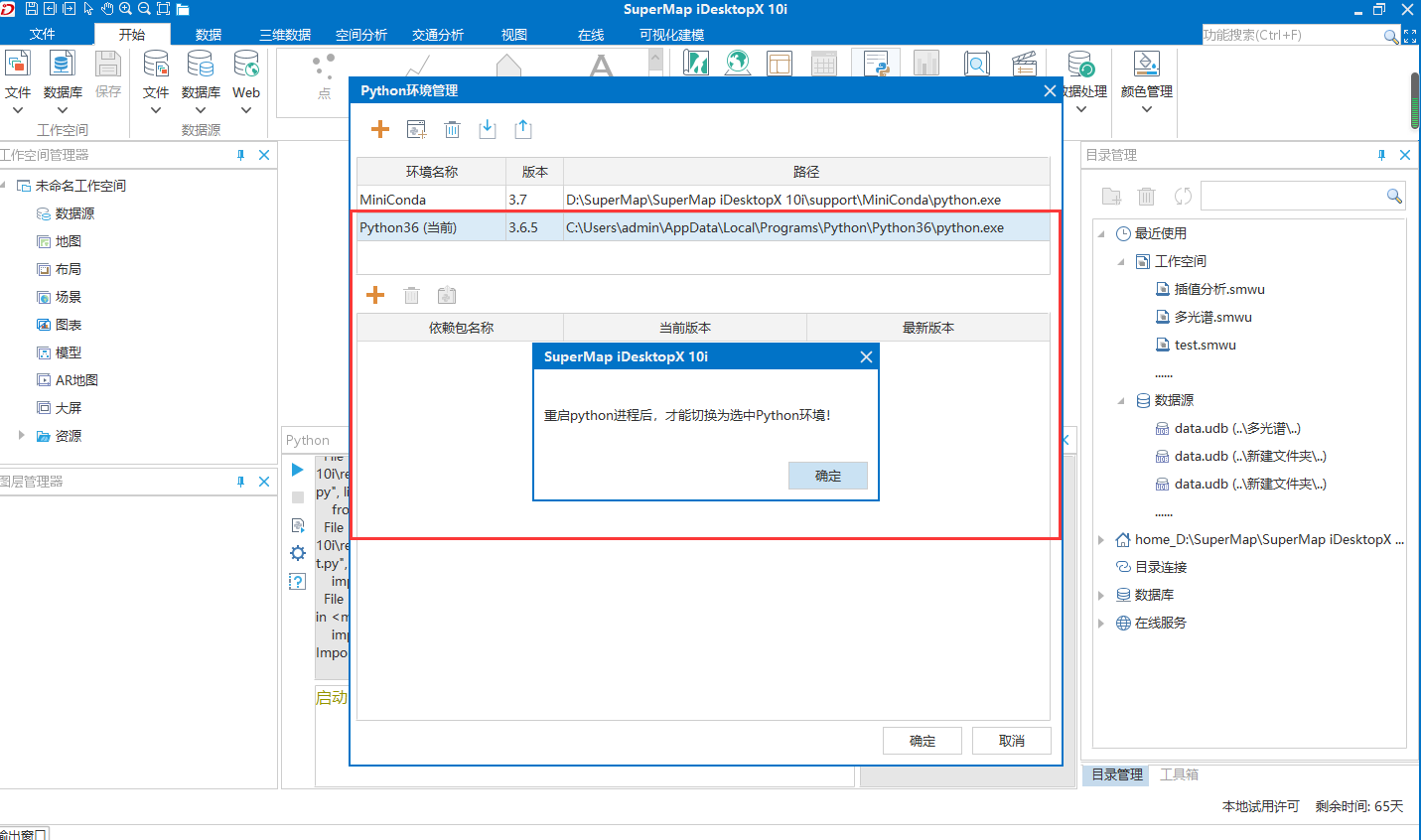
Task: Open Python settings gear icon
Action: [298, 553]
